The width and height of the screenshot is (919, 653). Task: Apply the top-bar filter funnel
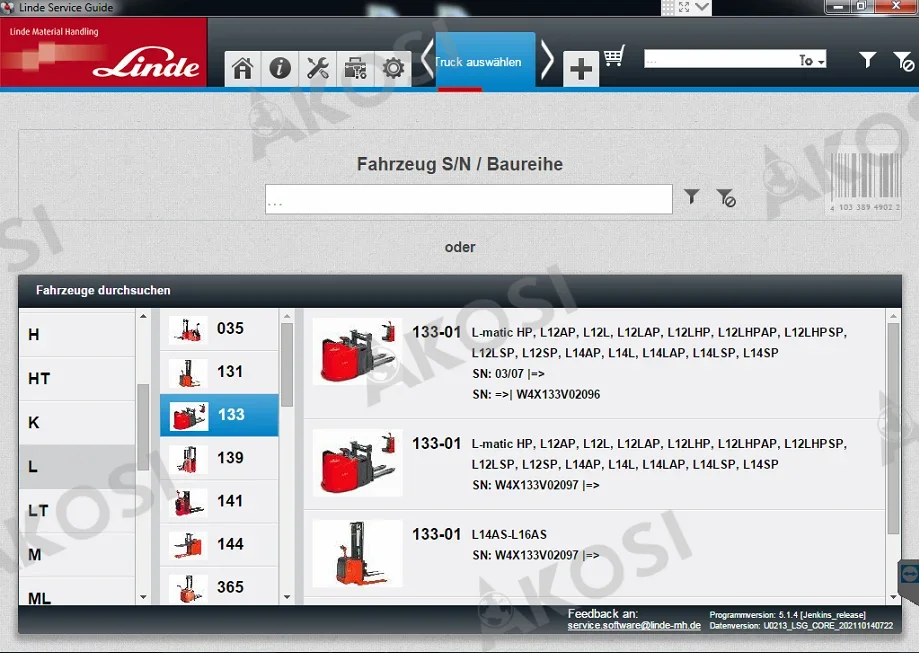click(x=867, y=59)
